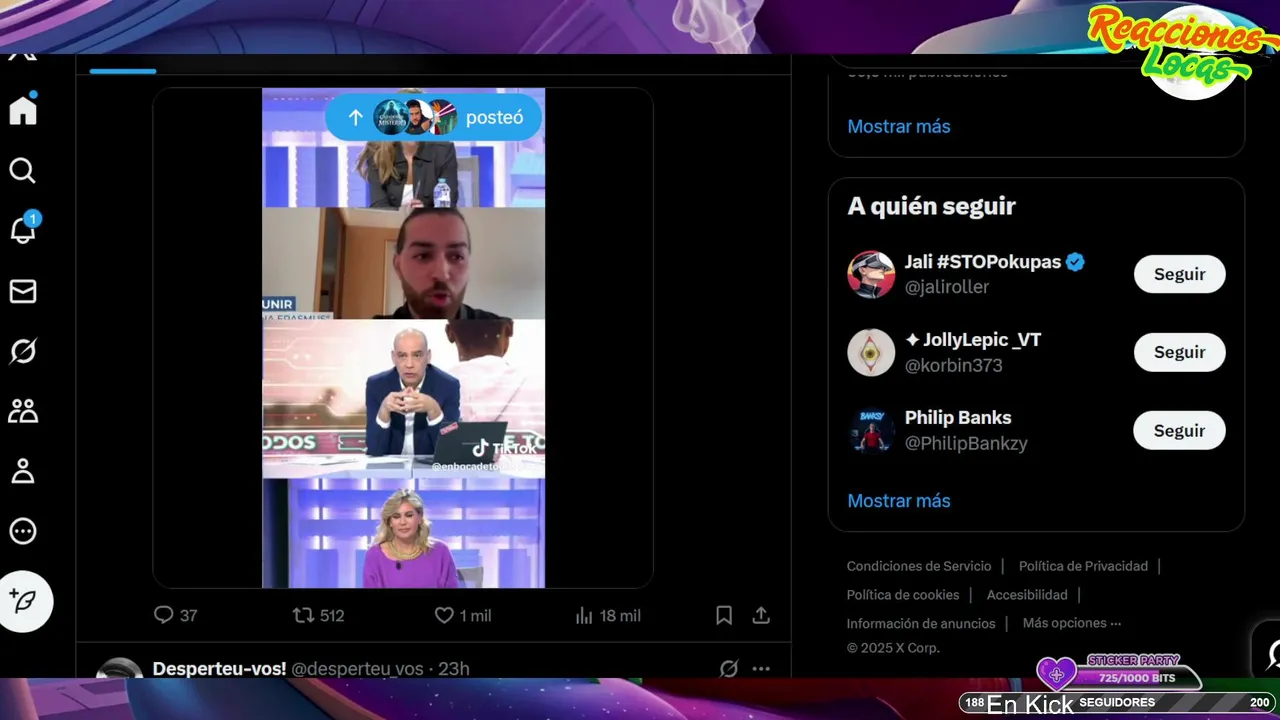Click the @korbin373 handle

pyautogui.click(x=953, y=365)
